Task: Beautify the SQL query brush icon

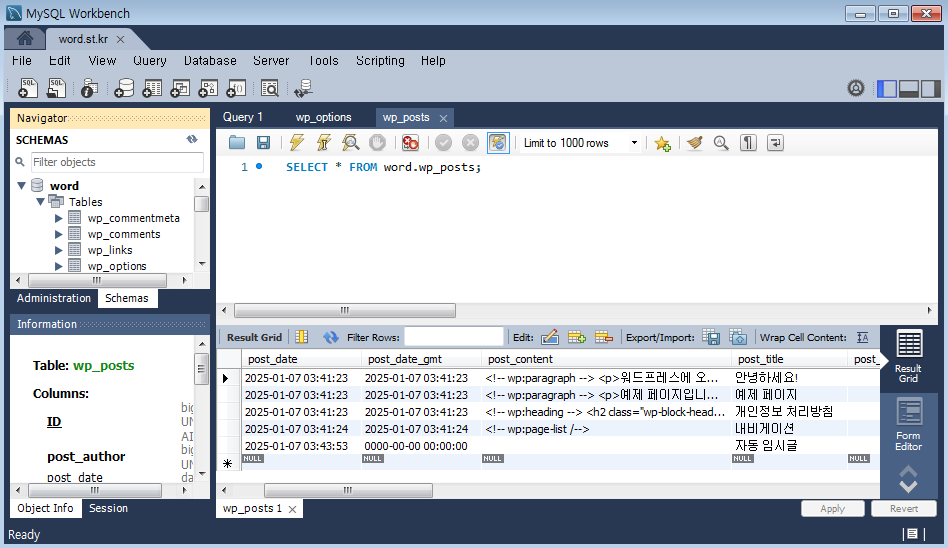Action: tap(695, 143)
